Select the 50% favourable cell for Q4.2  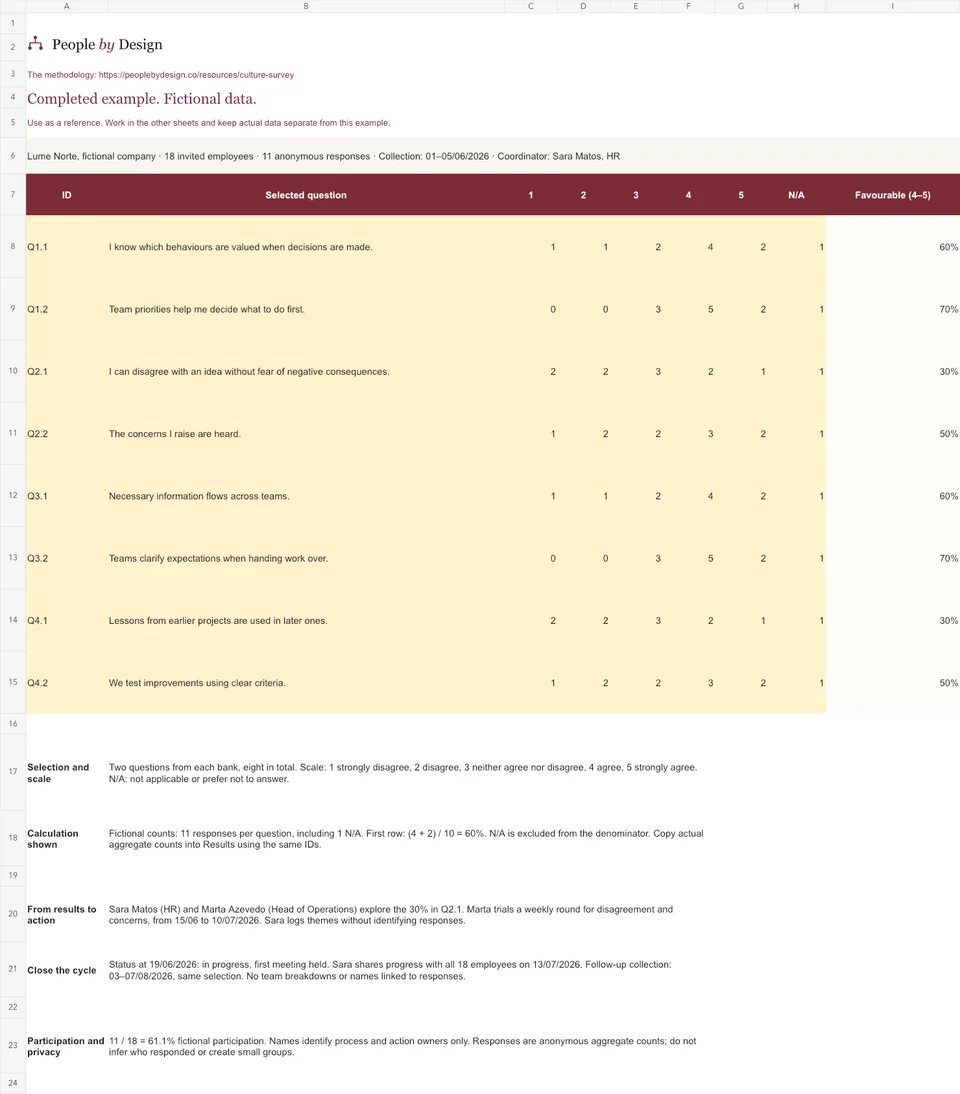click(892, 682)
